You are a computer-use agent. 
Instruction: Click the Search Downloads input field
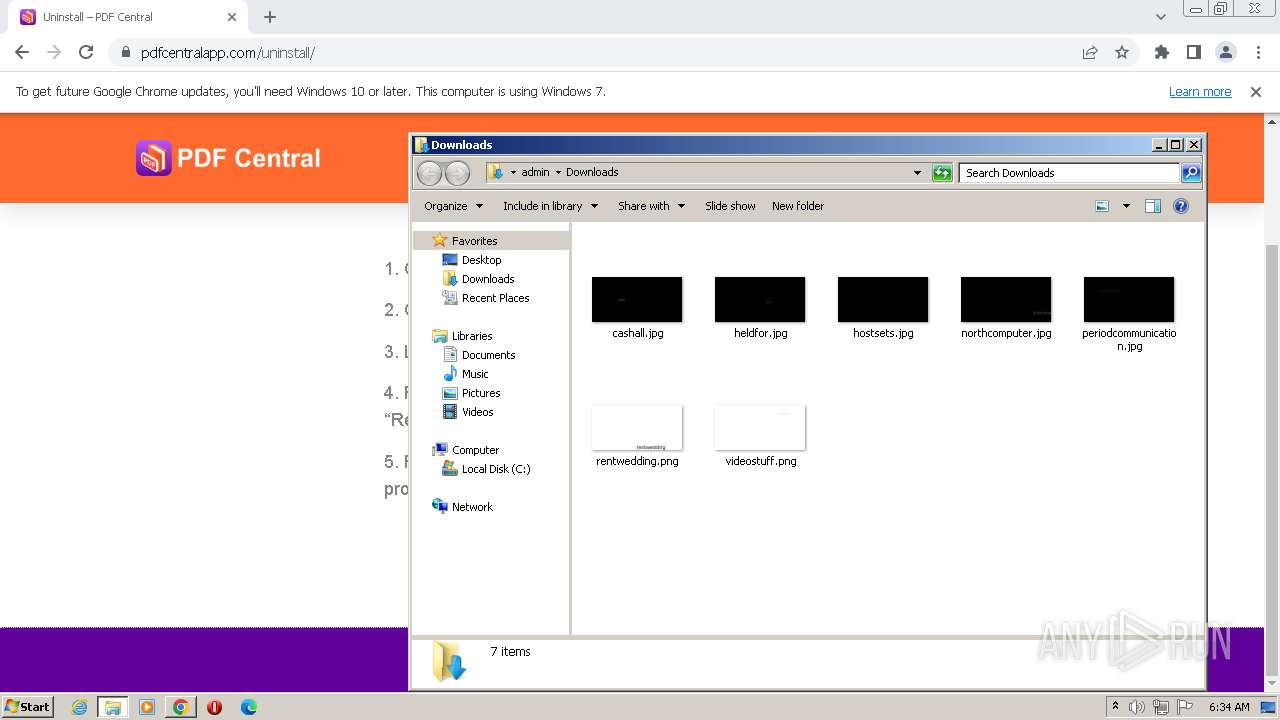pyautogui.click(x=1068, y=173)
